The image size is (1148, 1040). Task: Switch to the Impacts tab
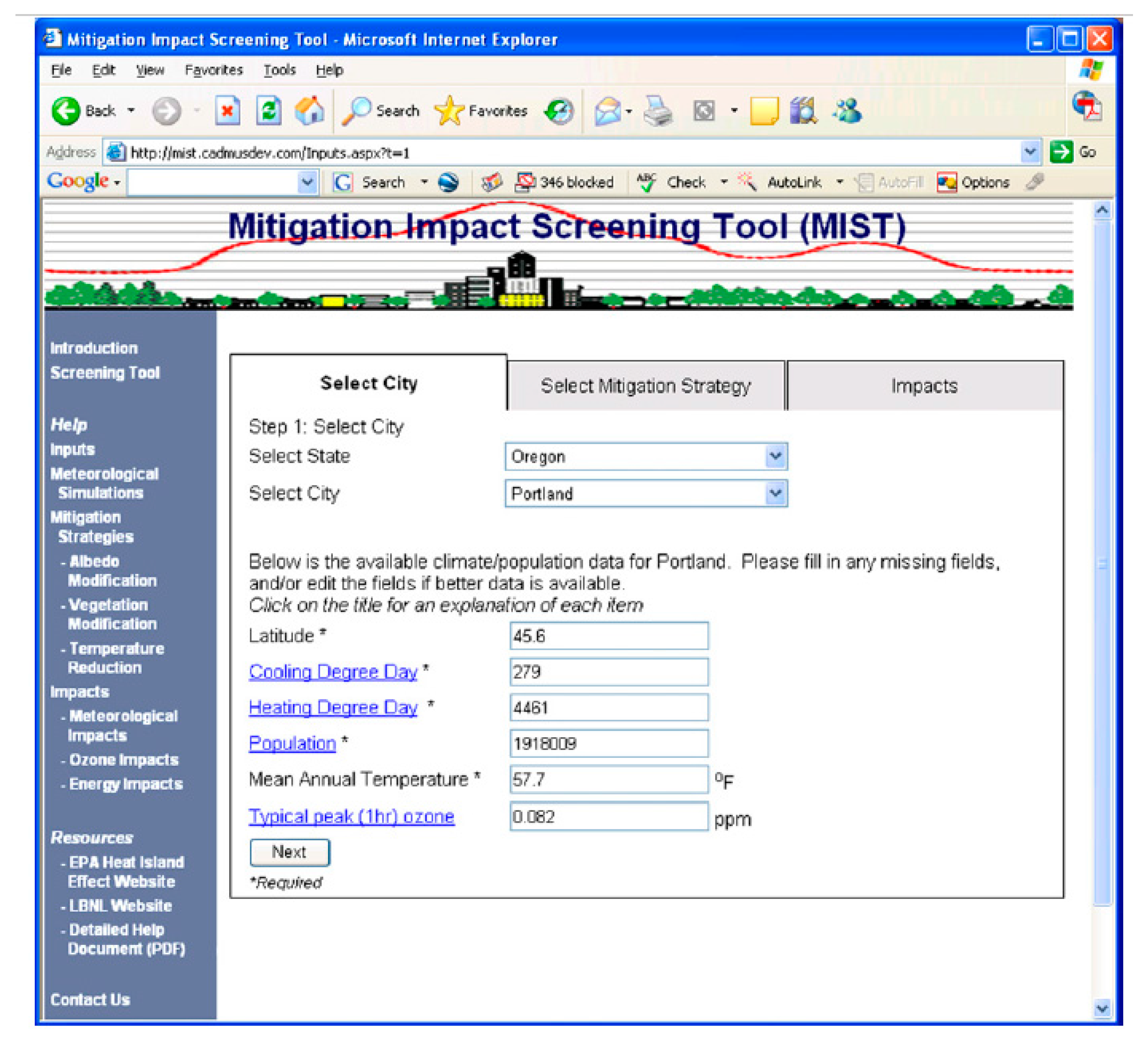(923, 386)
